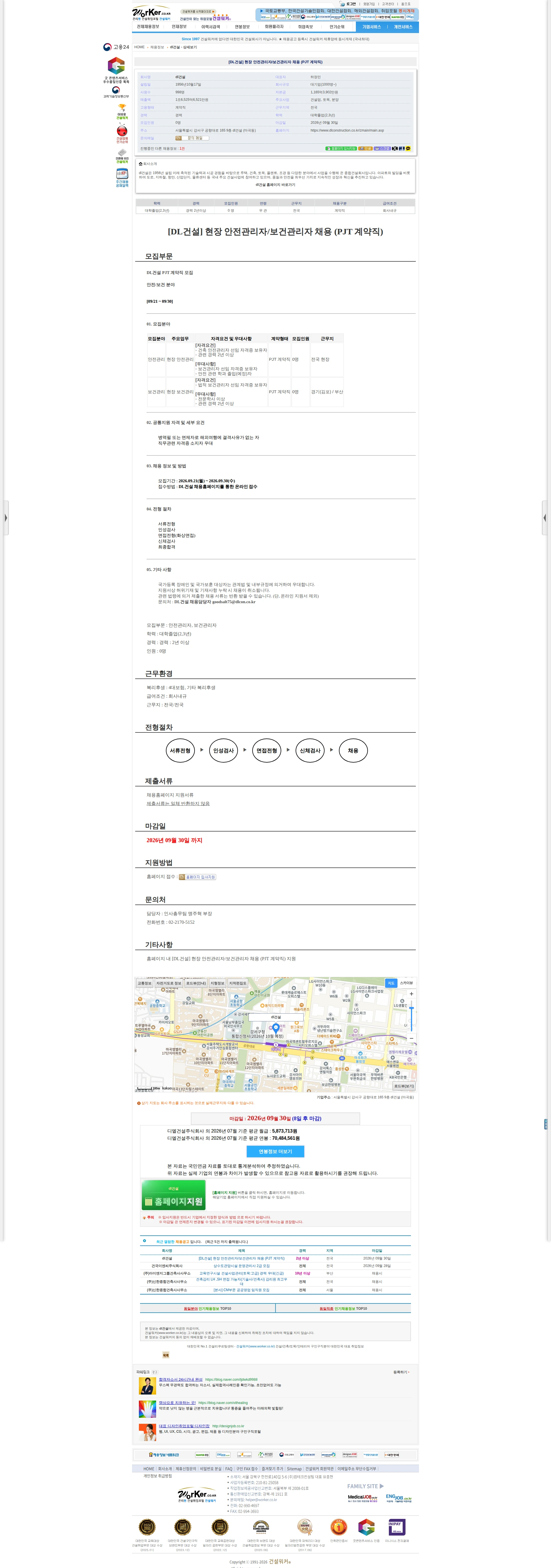Click the 스크랩 scrap icon button
This screenshot has height=1568, width=551.
pos(383,148)
